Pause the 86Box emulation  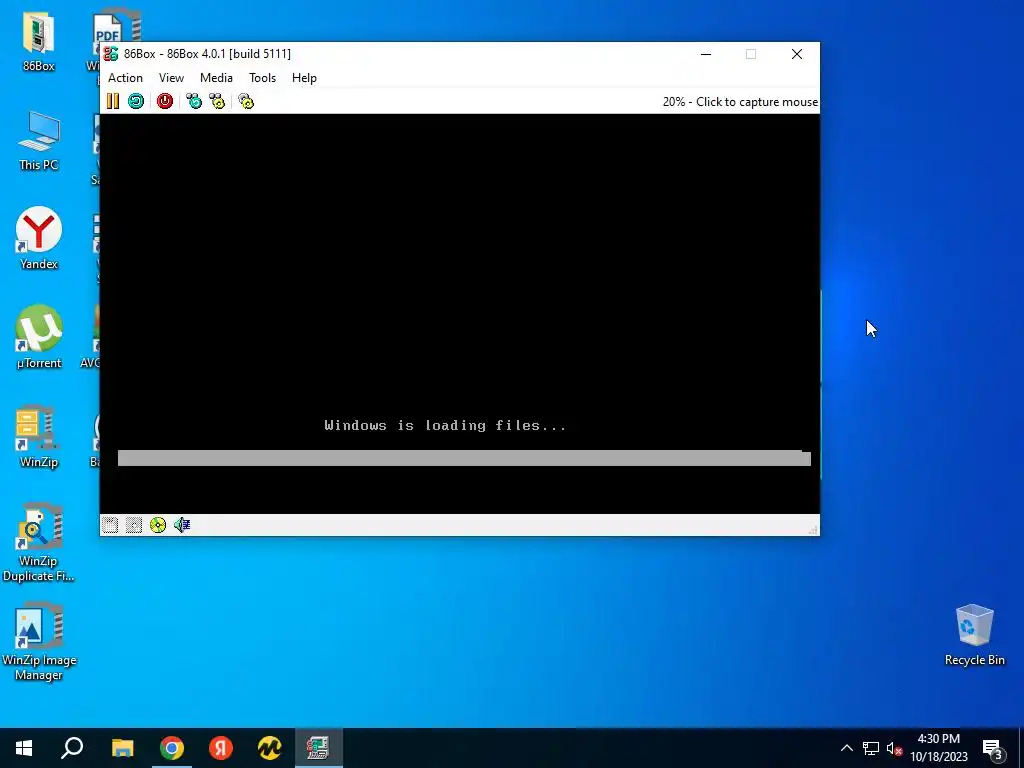coord(113,101)
